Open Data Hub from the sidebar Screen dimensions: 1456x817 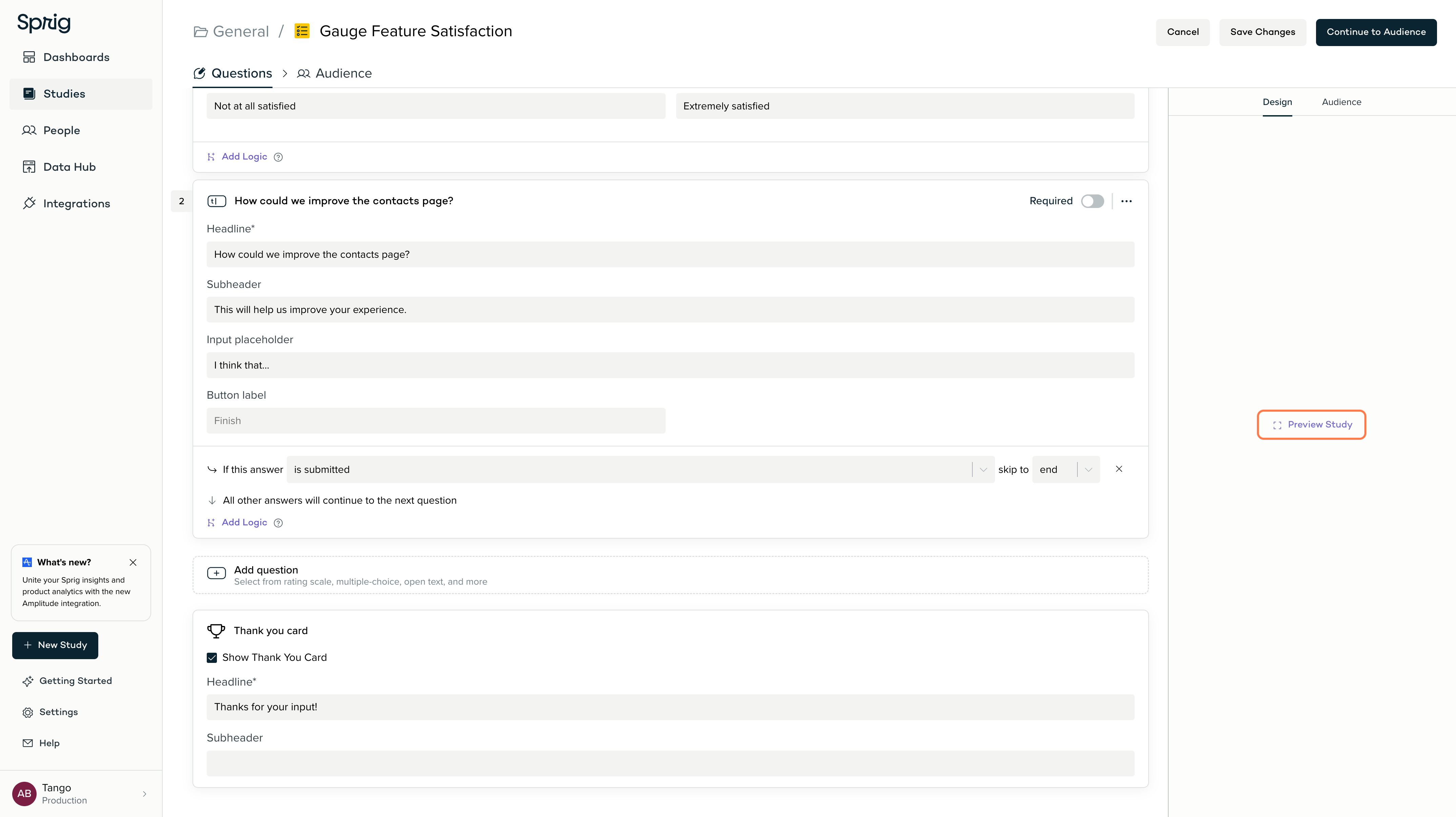pyautogui.click(x=81, y=167)
